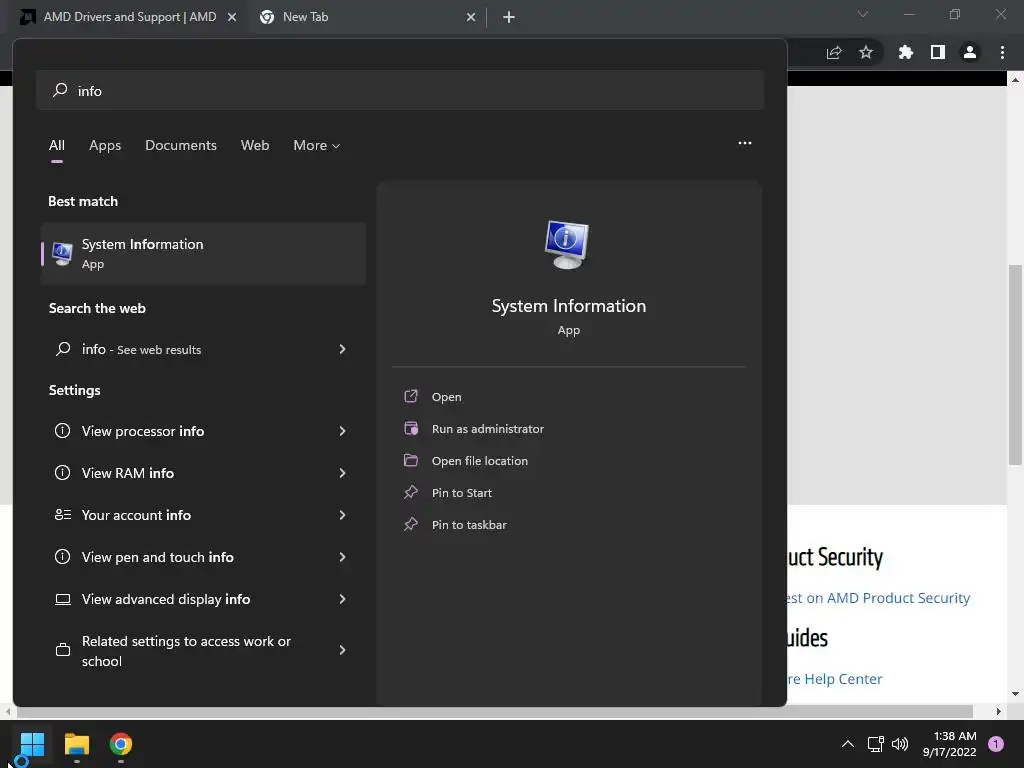1024x768 pixels.
Task: Expand arrow next to Your account info
Action: pyautogui.click(x=342, y=515)
